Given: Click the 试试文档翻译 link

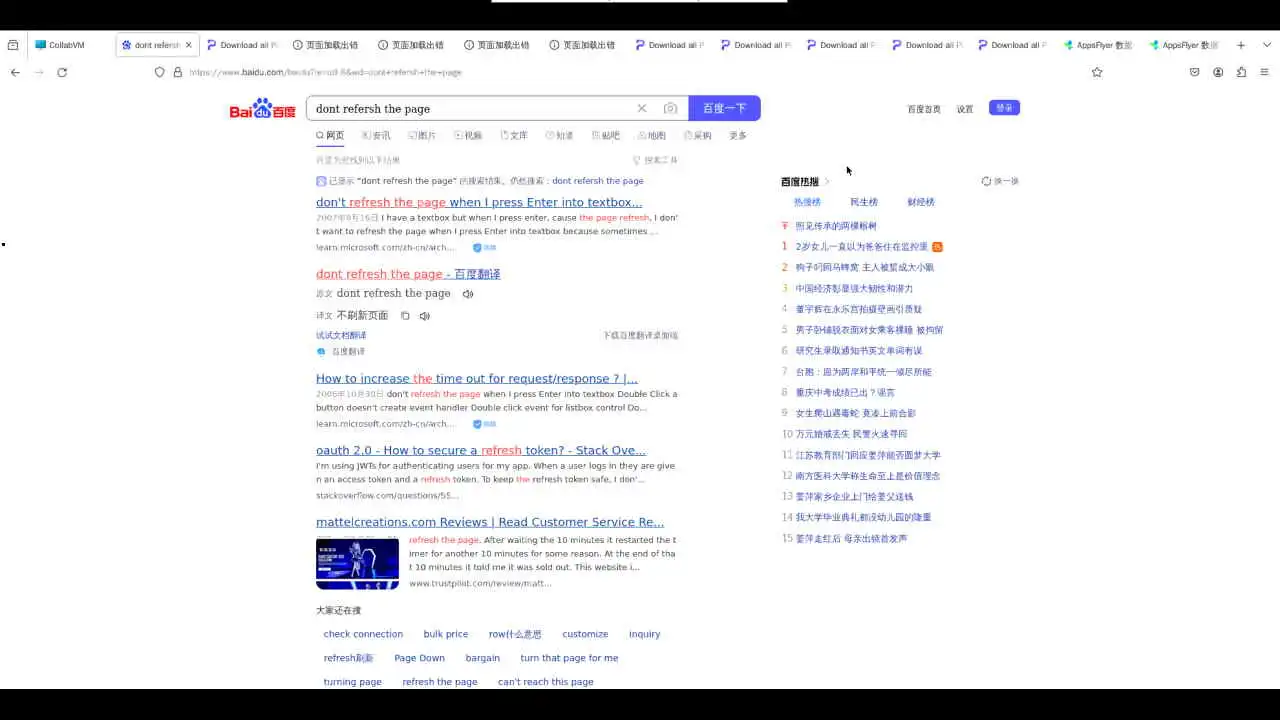Looking at the screenshot, I should (341, 335).
